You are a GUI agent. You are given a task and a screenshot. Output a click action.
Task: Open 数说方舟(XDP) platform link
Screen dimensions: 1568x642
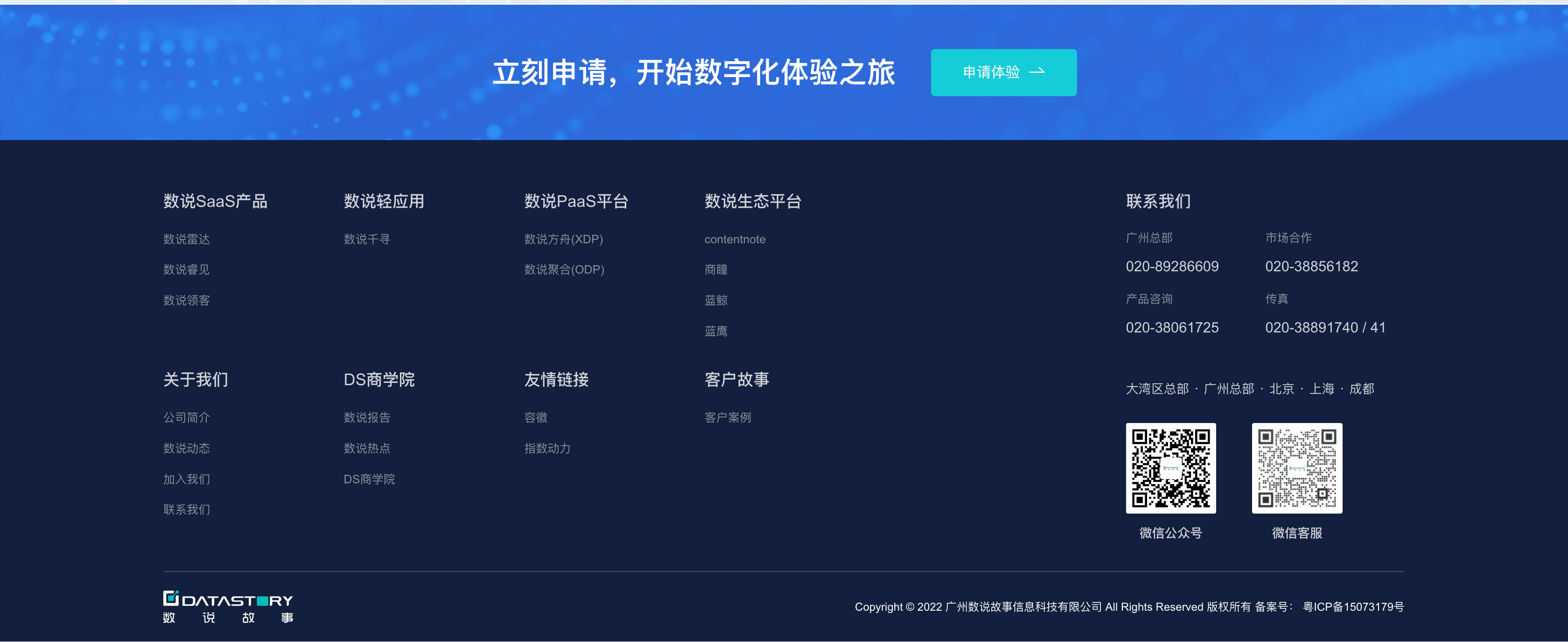(x=563, y=240)
